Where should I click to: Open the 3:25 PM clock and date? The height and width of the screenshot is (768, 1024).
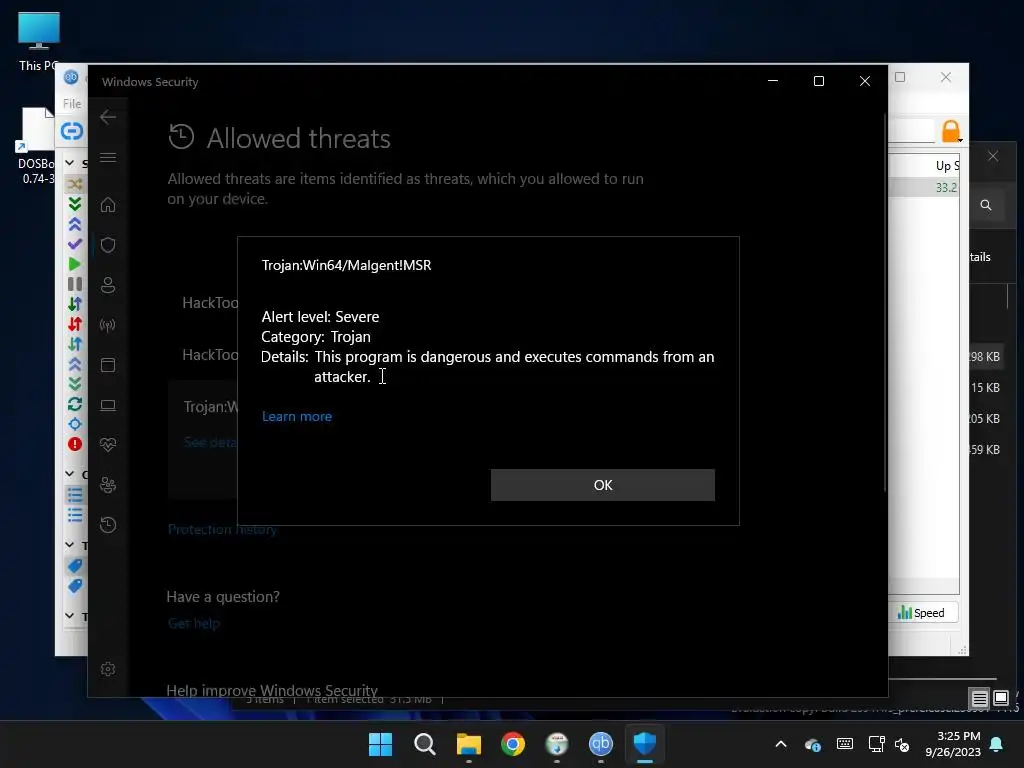tap(953, 744)
